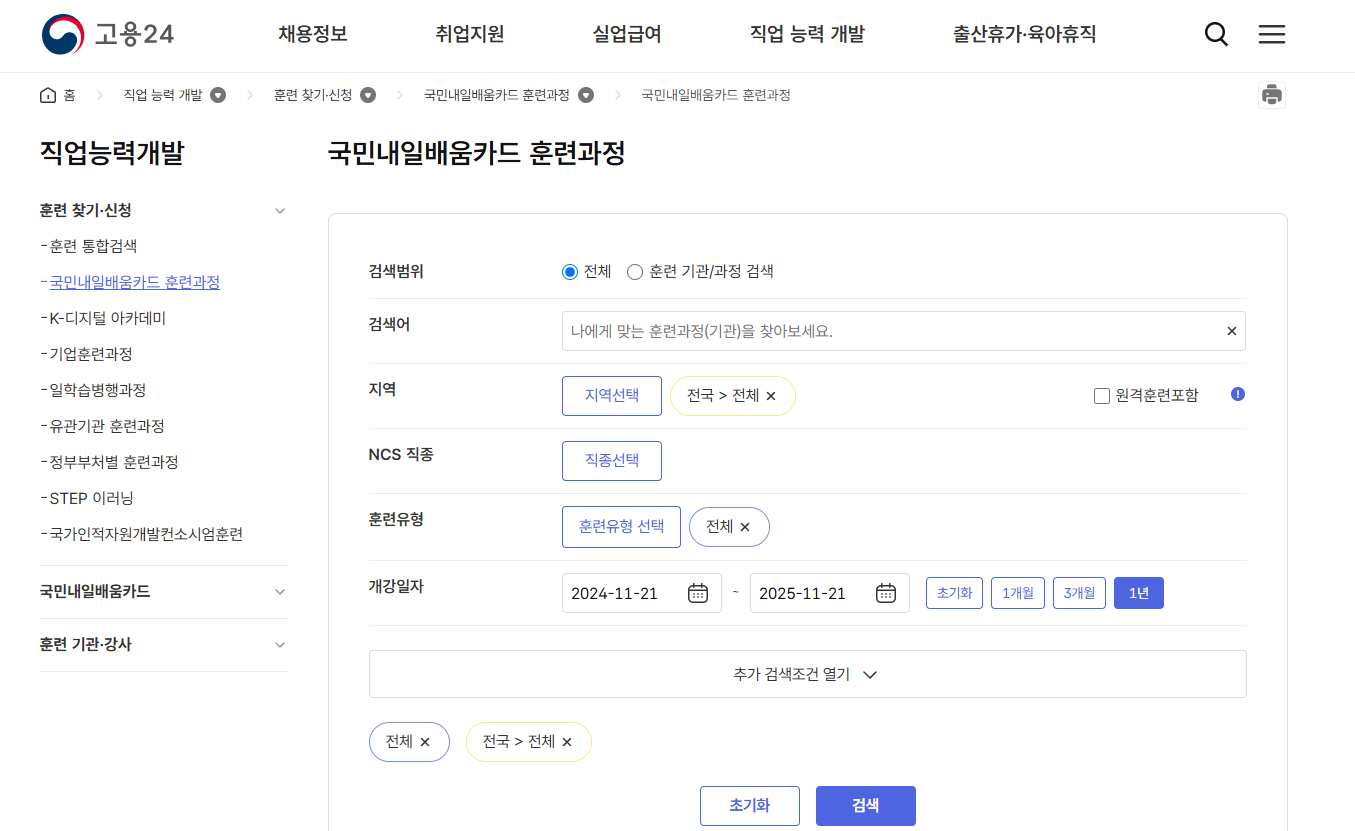
Task: Select the 훈련 기관/과정 검색 radio button
Action: click(x=634, y=272)
